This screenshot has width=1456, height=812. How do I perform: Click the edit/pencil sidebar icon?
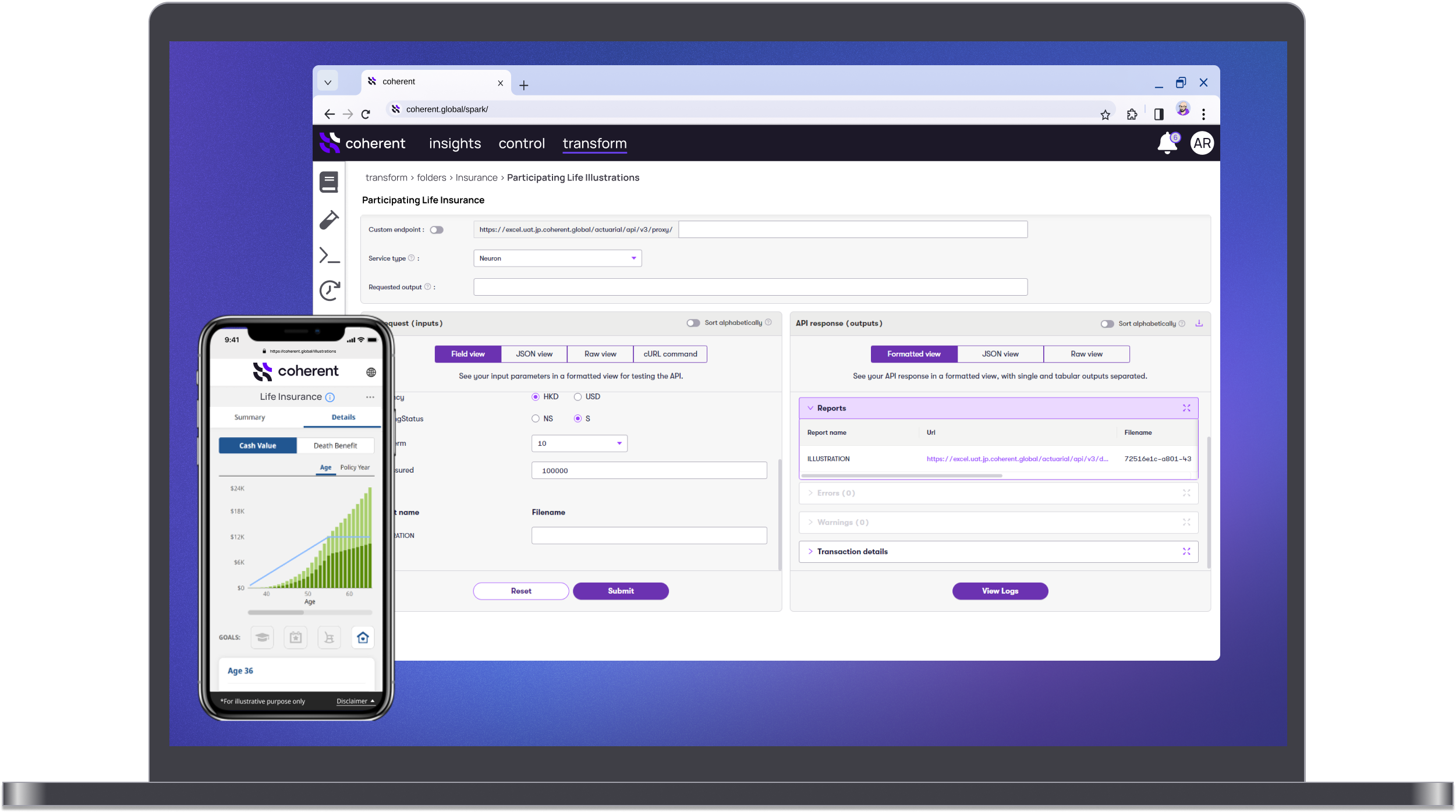coord(330,219)
